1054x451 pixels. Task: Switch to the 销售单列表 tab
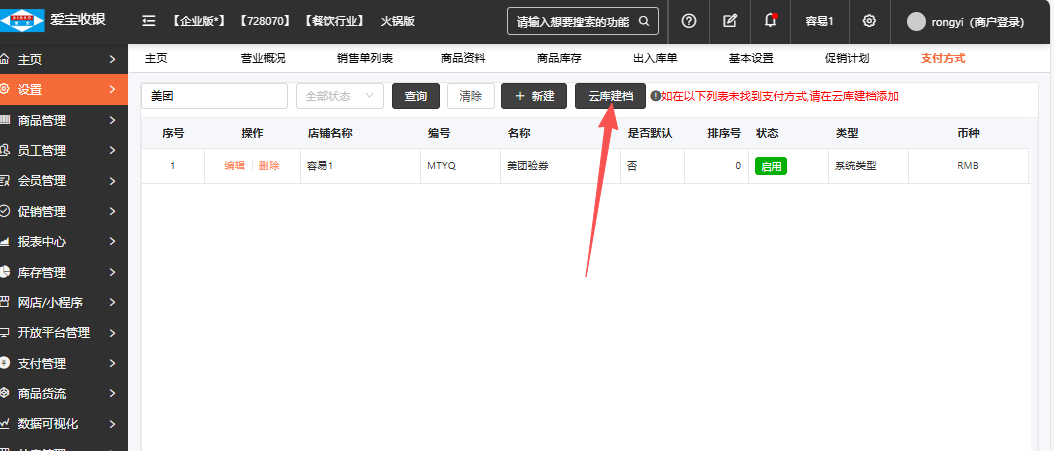[x=365, y=58]
